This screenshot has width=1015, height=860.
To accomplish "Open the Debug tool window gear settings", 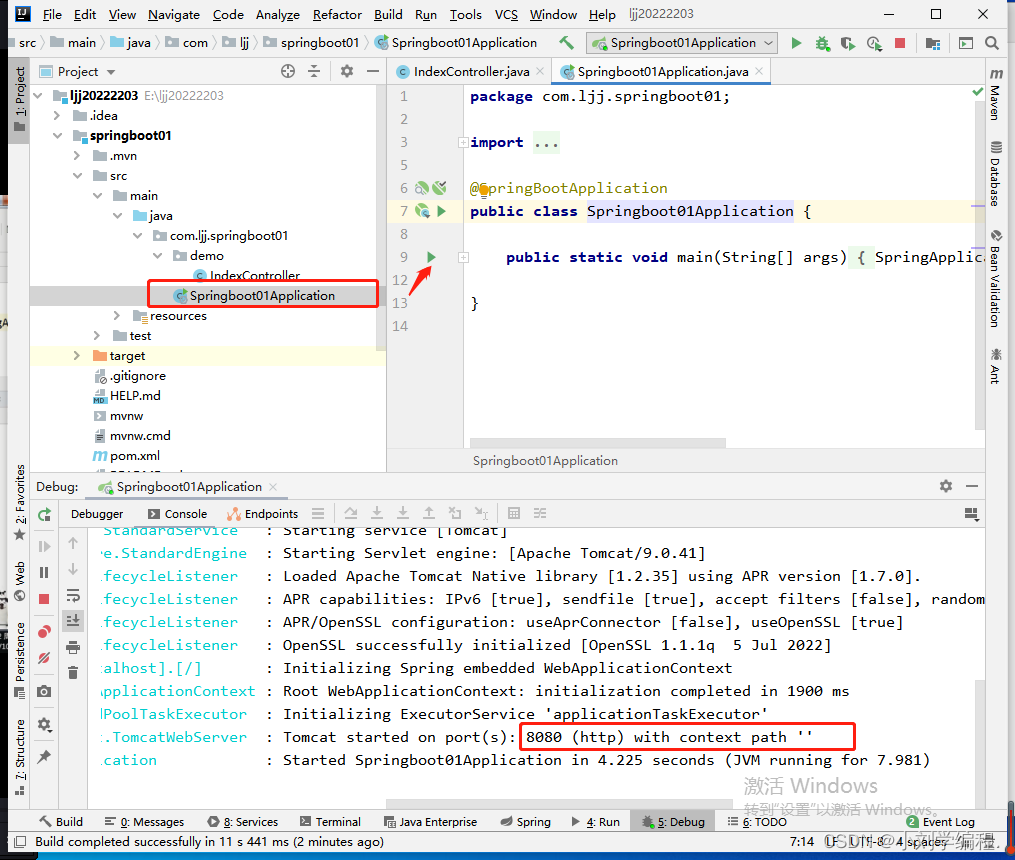I will pos(946,486).
